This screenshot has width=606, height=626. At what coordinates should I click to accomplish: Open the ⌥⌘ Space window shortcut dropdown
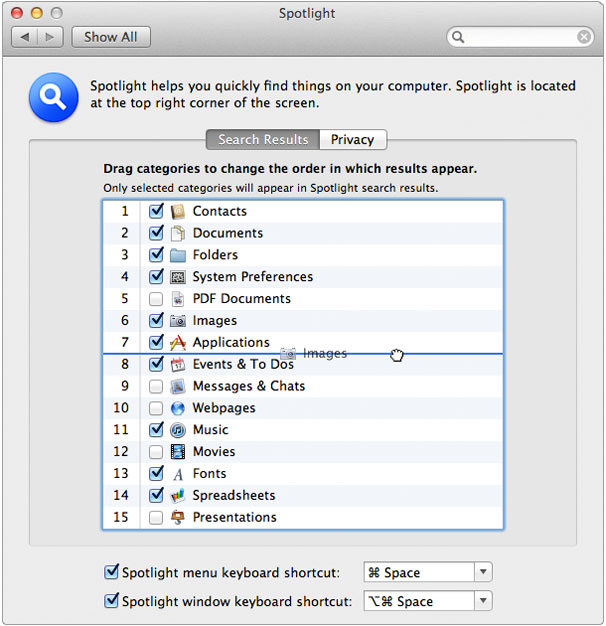(428, 601)
